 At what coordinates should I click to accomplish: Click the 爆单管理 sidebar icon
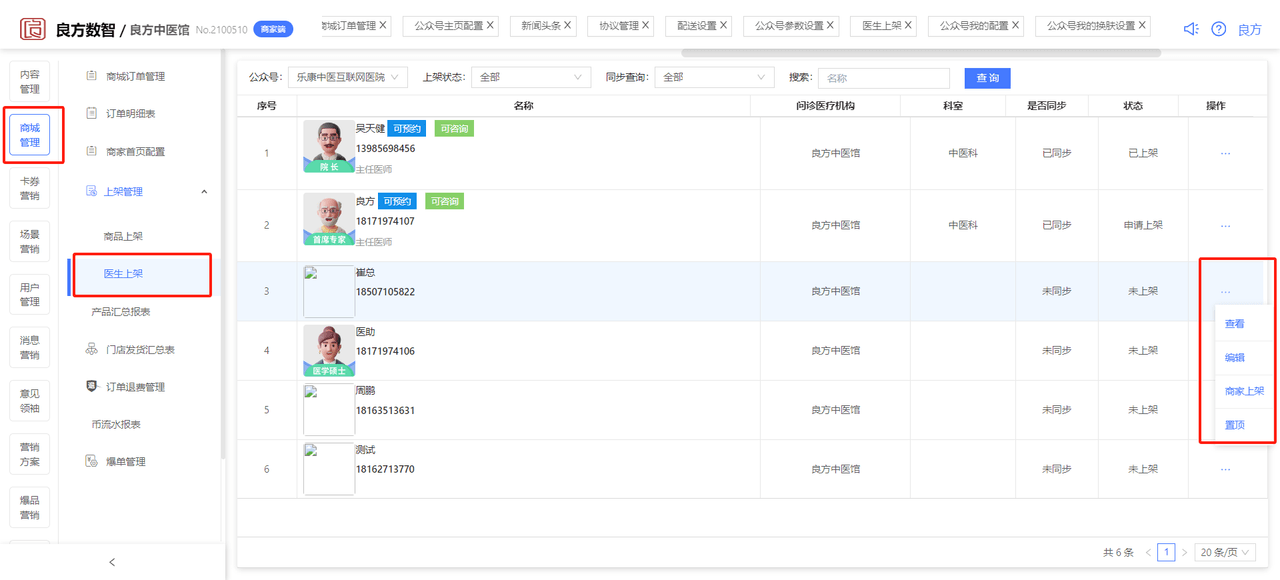click(92, 462)
